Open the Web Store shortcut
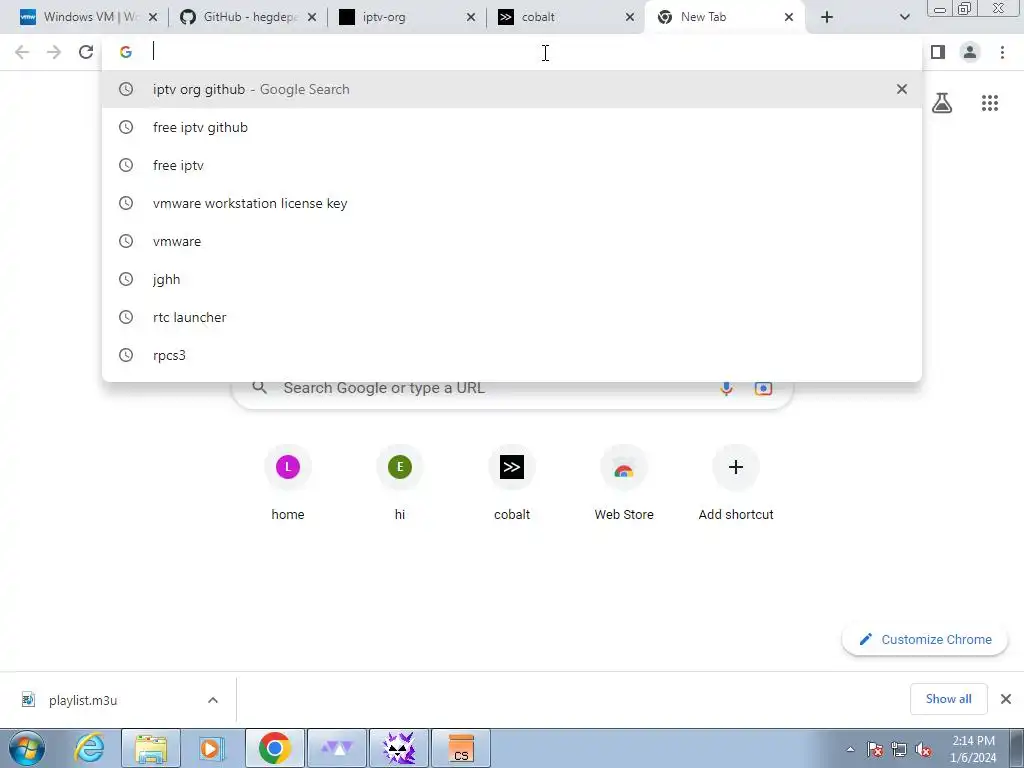 [624, 483]
